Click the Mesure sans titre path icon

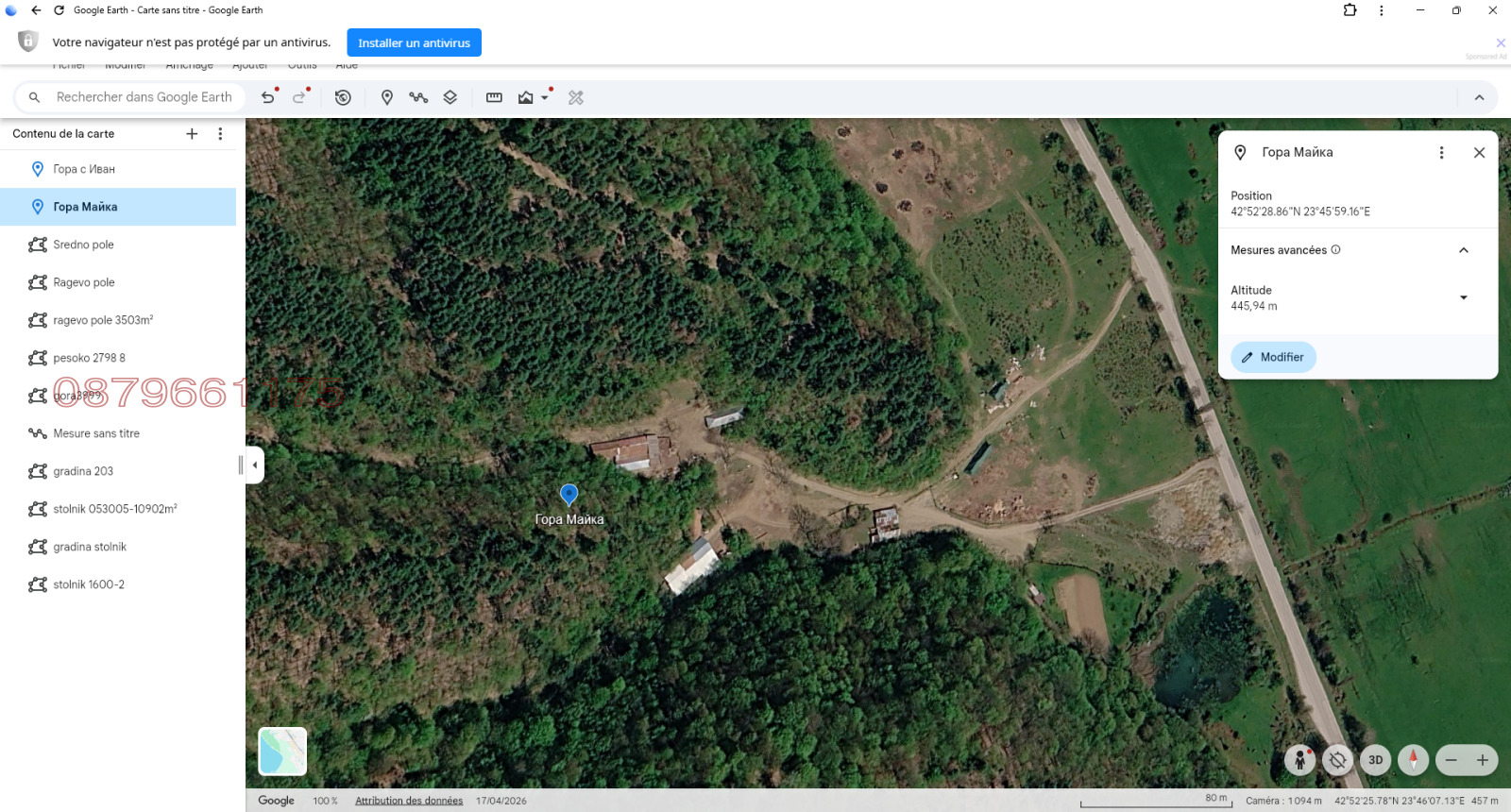[38, 433]
